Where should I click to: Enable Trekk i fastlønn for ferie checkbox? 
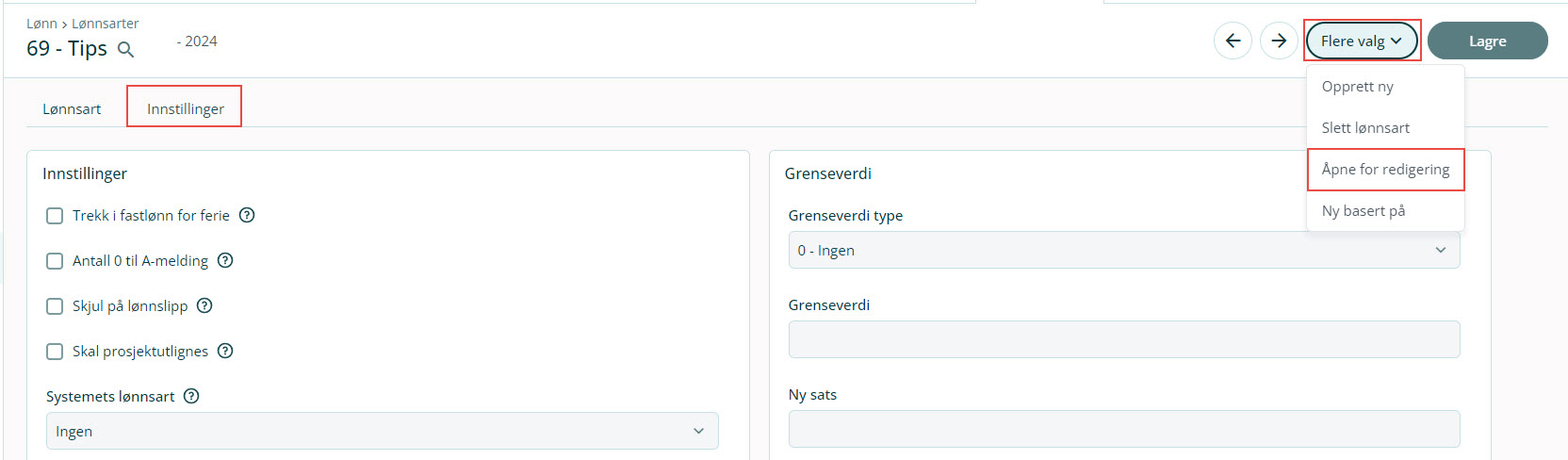55,216
